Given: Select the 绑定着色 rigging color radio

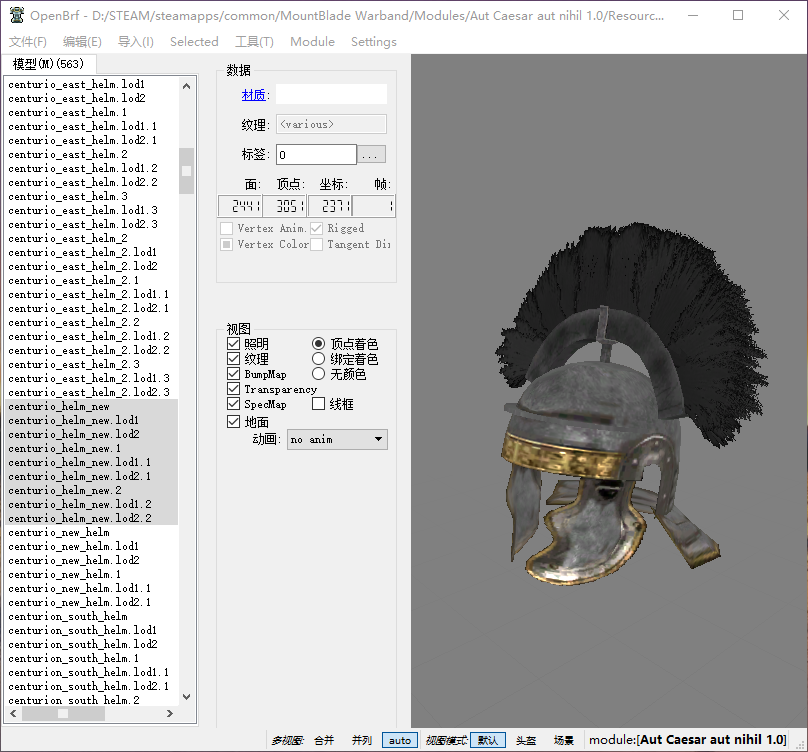Looking at the screenshot, I should pyautogui.click(x=318, y=359).
